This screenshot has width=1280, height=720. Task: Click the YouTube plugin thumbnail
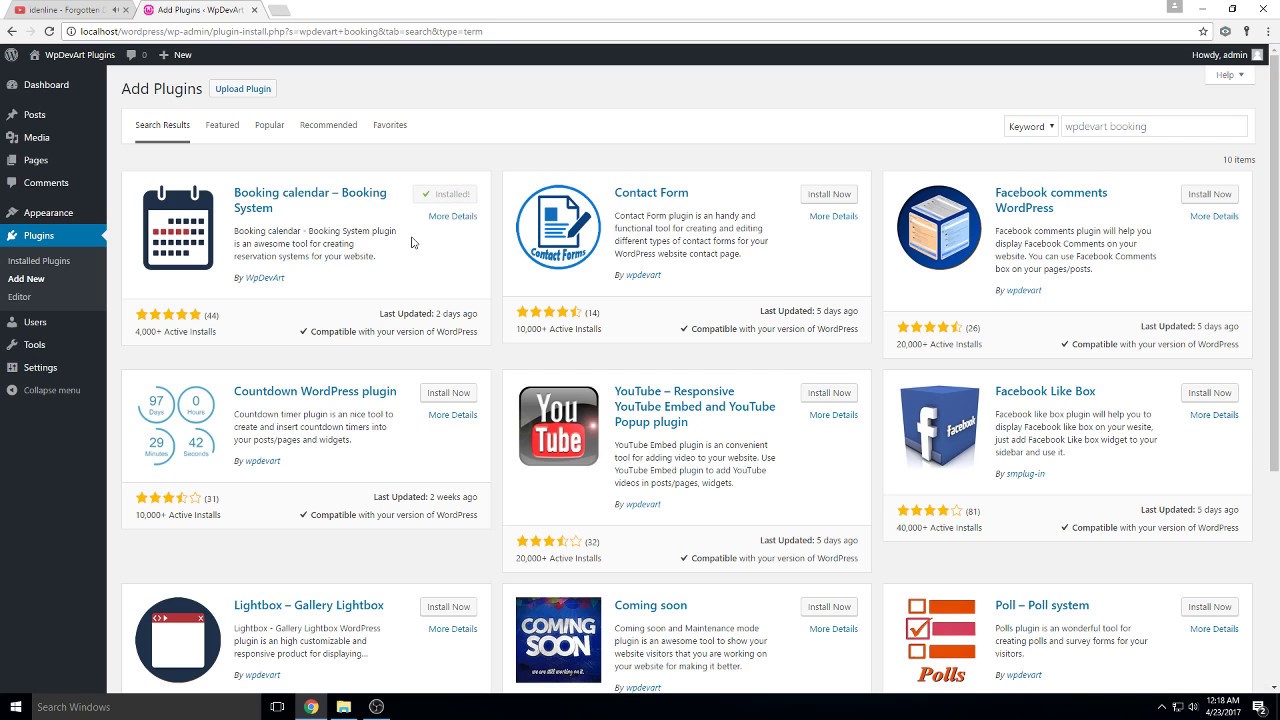point(558,426)
